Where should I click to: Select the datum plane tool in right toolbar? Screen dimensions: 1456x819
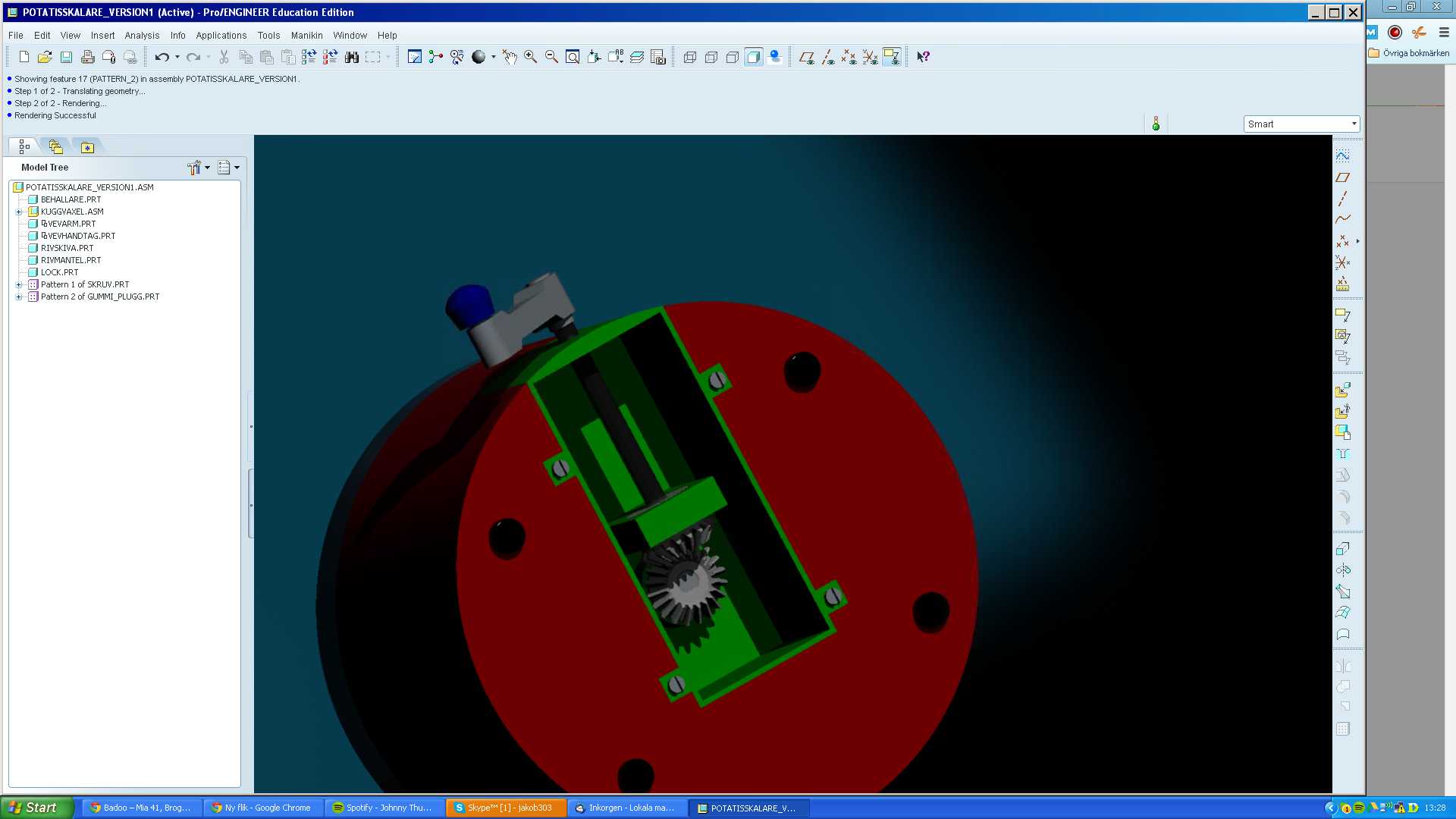1342,177
